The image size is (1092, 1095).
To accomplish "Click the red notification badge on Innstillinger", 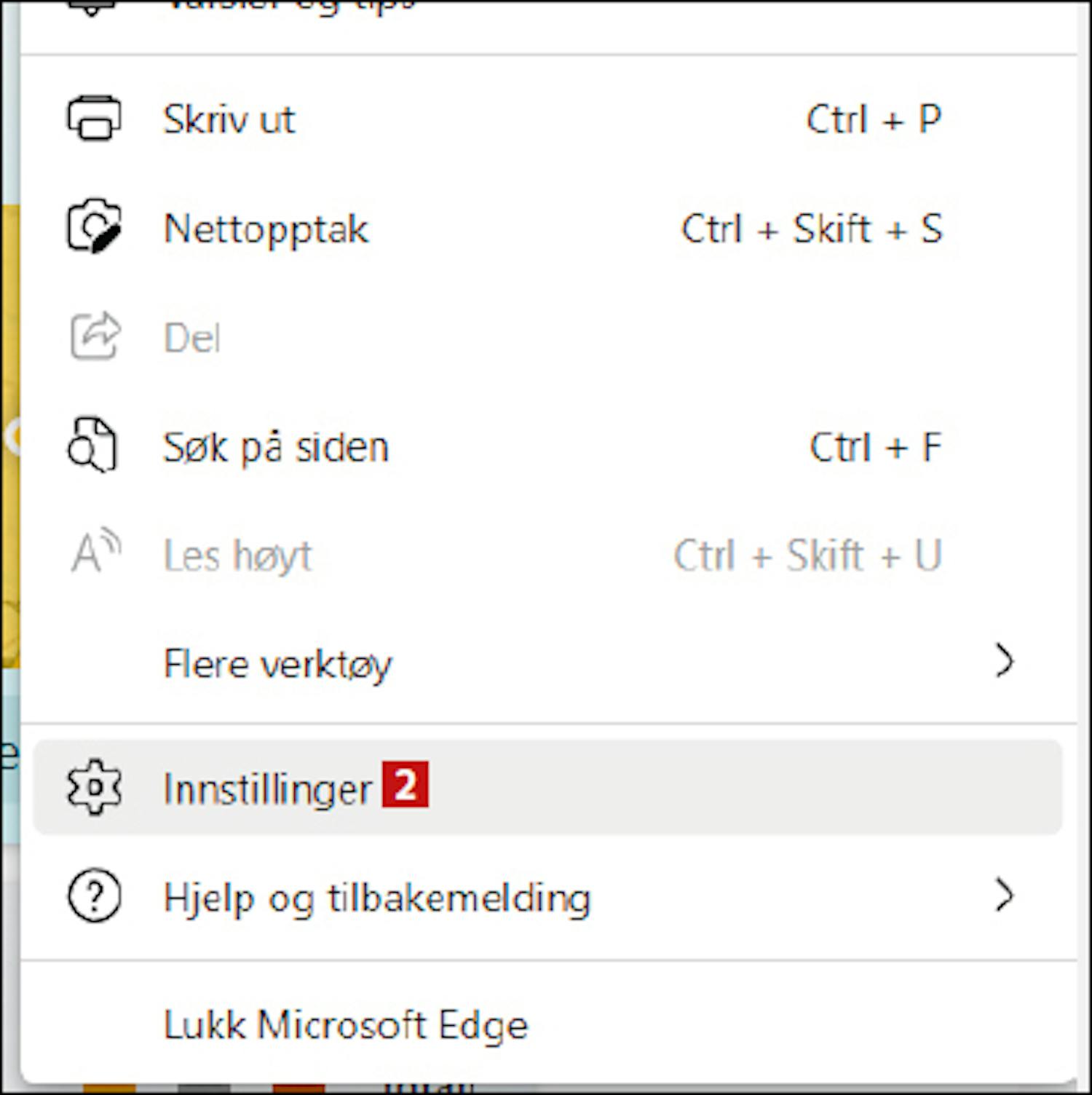I will click(x=405, y=784).
